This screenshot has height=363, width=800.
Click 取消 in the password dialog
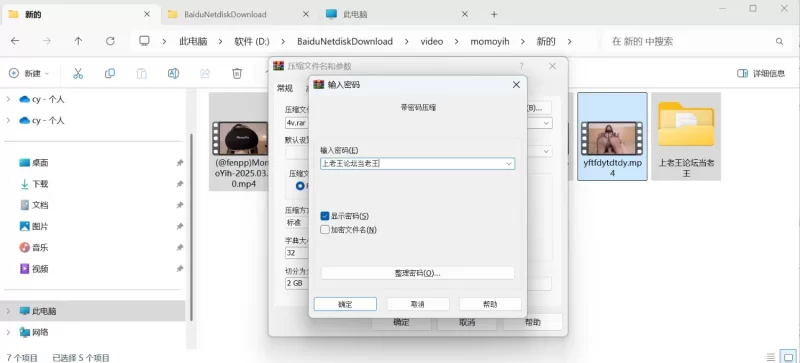[418, 304]
